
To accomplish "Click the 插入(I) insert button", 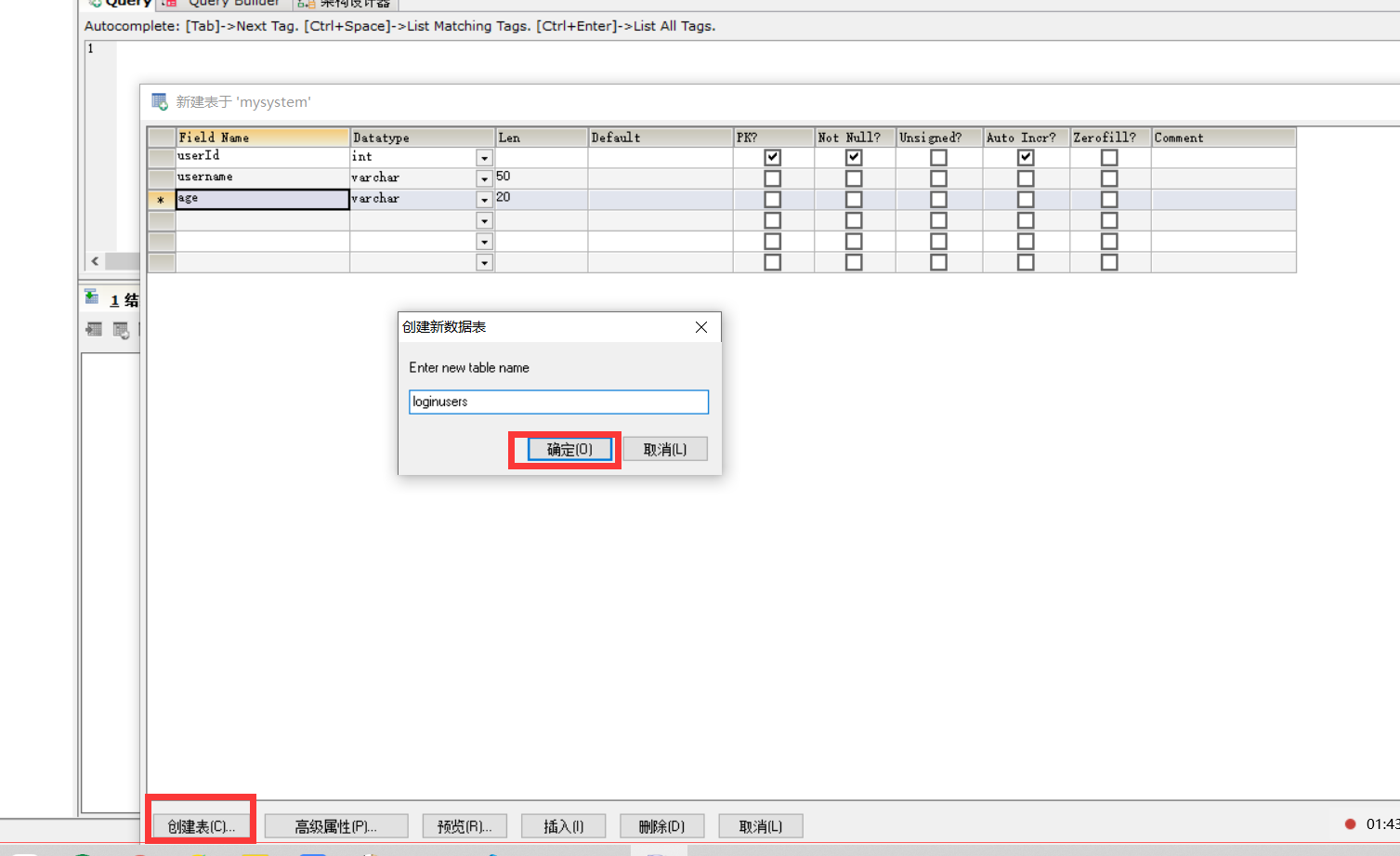I will (x=564, y=826).
